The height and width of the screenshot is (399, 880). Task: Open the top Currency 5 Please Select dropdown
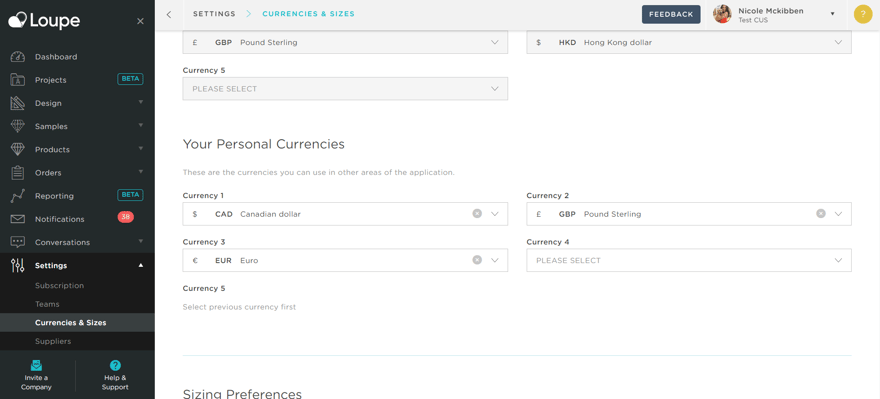(345, 89)
